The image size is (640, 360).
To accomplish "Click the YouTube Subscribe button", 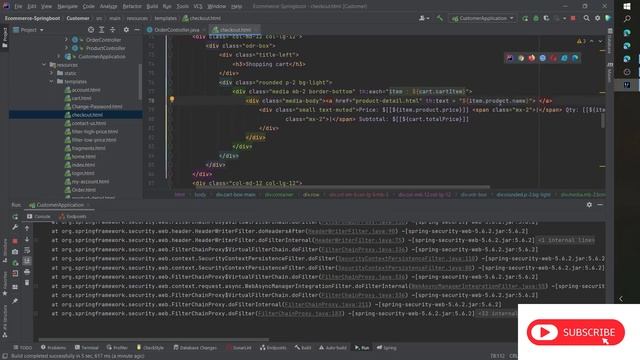I will point(576,332).
